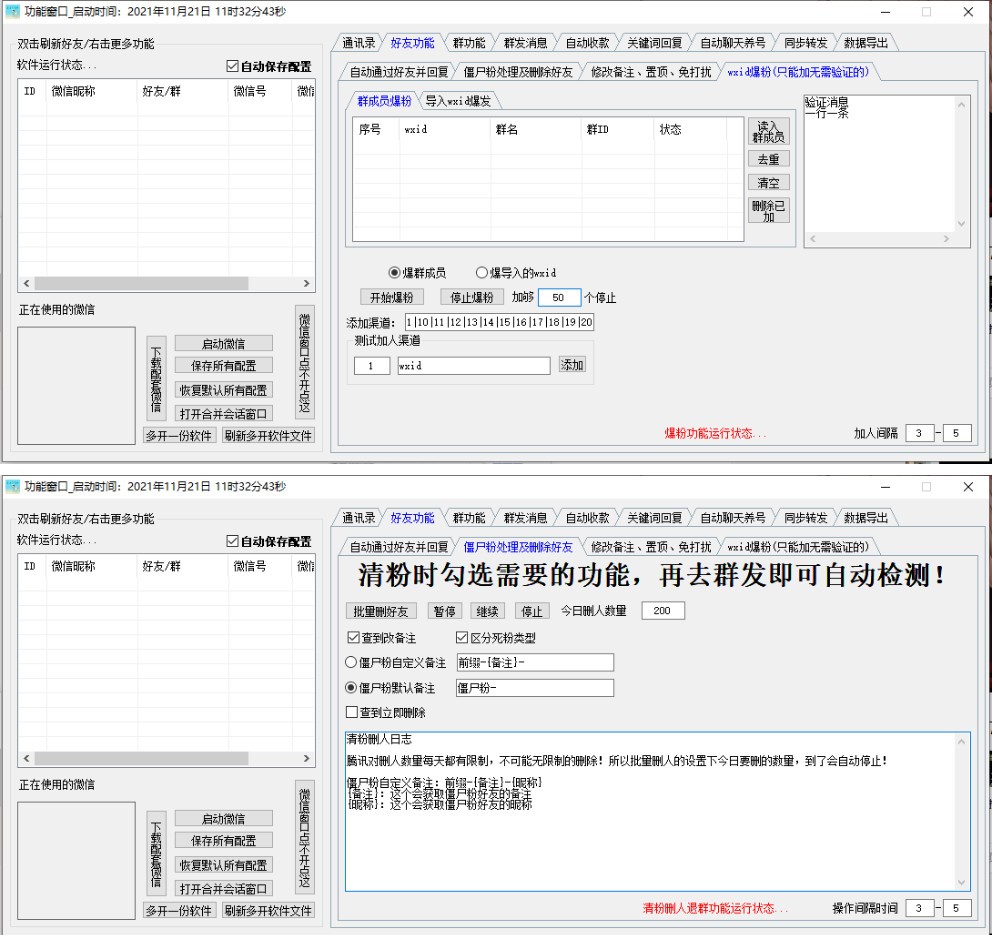Click 批量删好友 button
The height and width of the screenshot is (935, 992).
pos(381,611)
